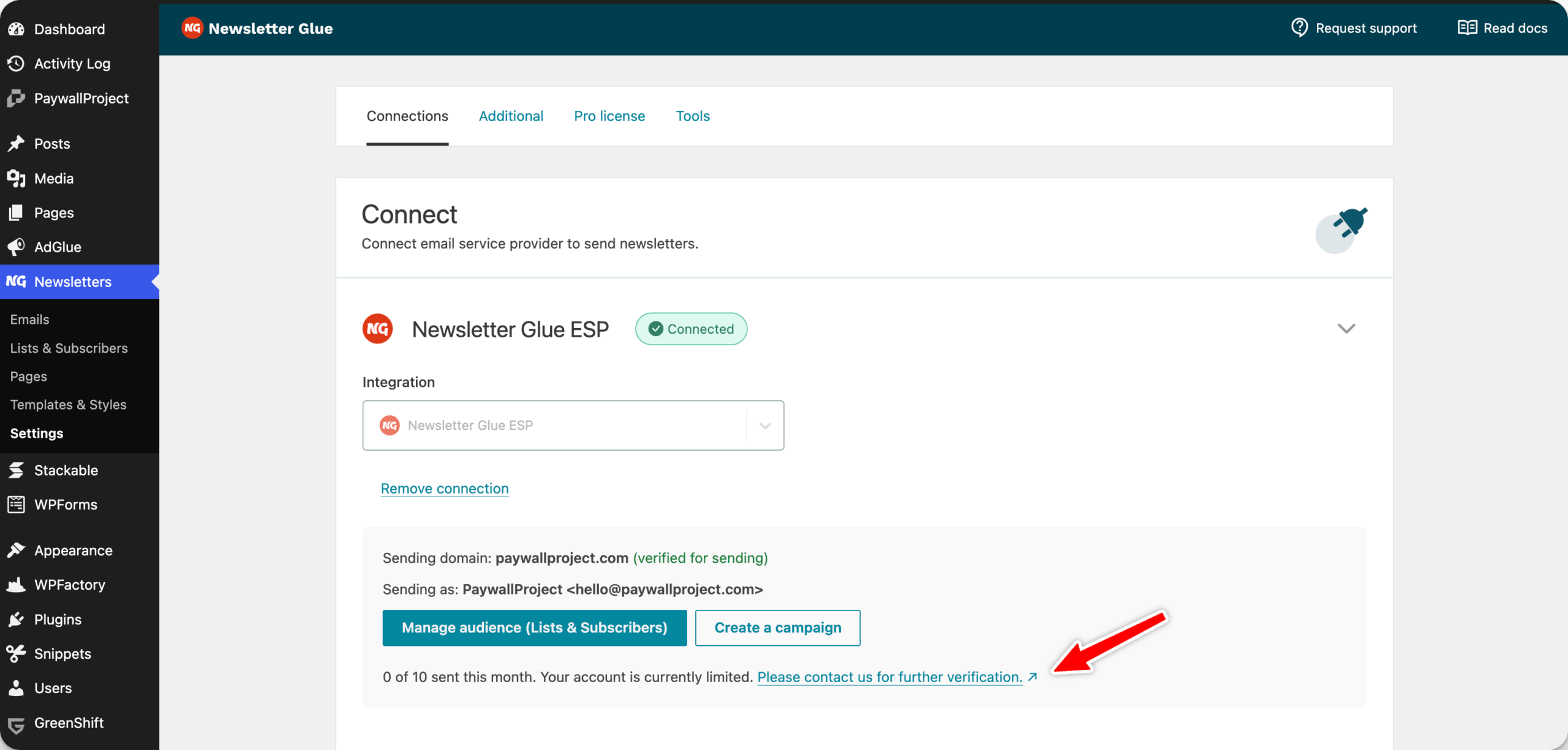Viewport: 1568px width, 750px height.
Task: Click the Request support question icon
Action: pos(1299,28)
